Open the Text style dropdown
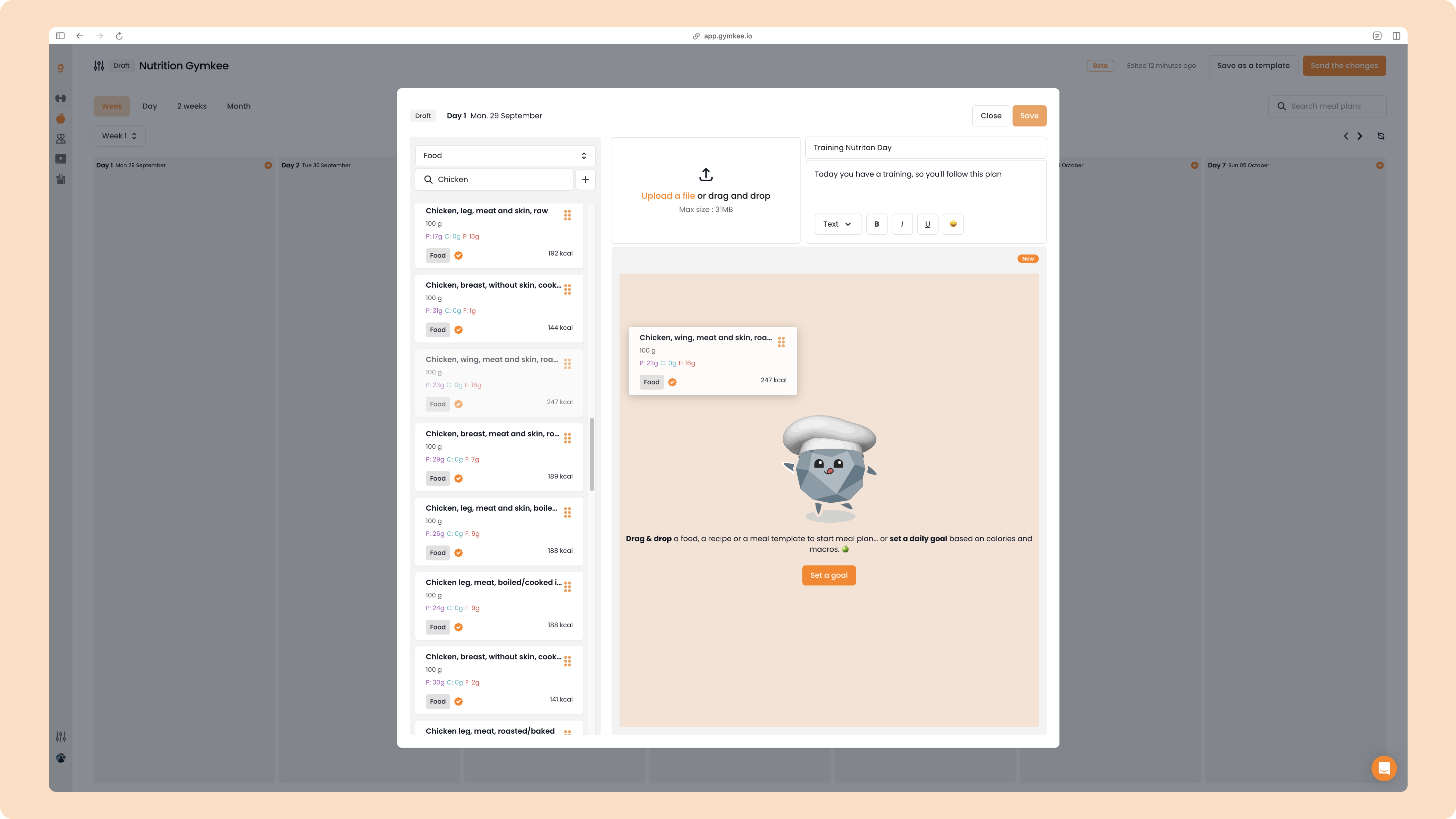1456x819 pixels. [838, 224]
